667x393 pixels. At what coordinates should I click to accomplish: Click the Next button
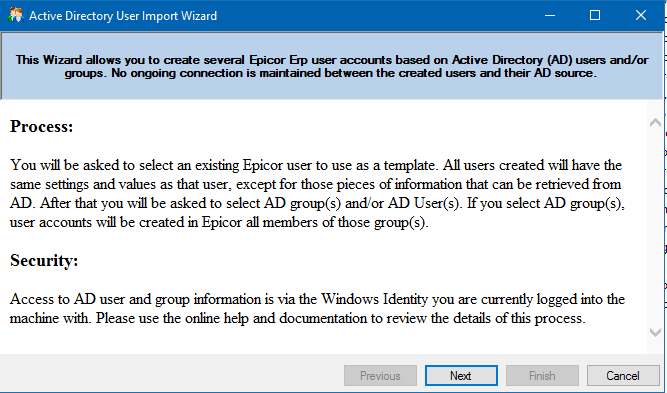coord(461,376)
